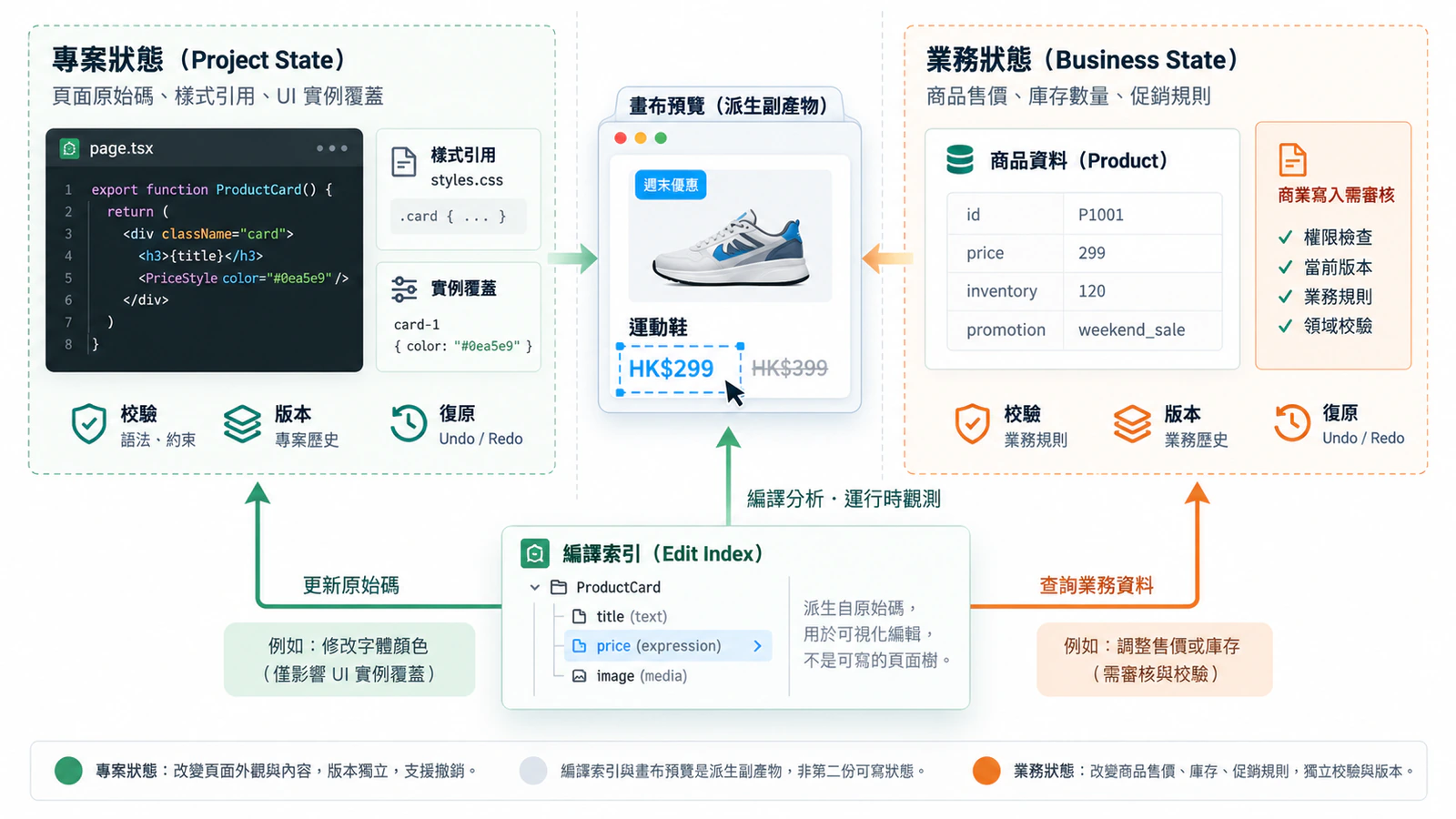Image resolution: width=1456 pixels, height=819 pixels.
Task: Click the yellow window dot in canvas preview
Action: pyautogui.click(x=641, y=137)
